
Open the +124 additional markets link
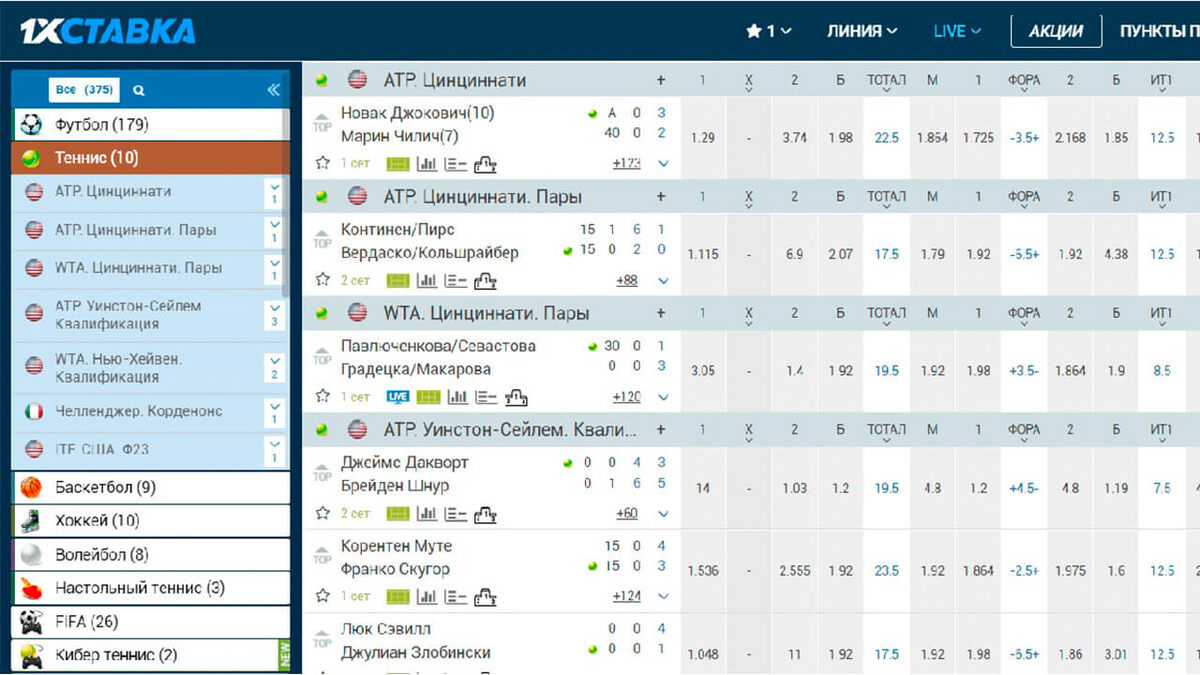pyautogui.click(x=626, y=597)
